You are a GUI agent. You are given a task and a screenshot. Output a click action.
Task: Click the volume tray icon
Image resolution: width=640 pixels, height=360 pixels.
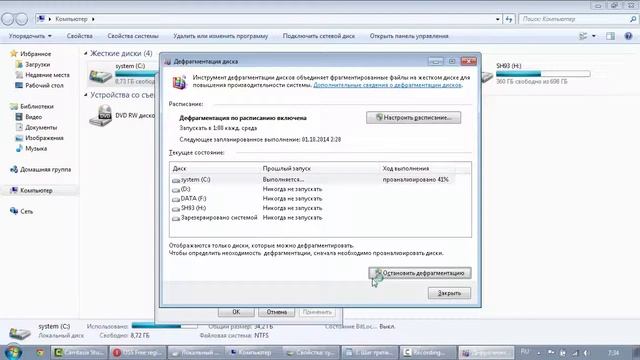(x=587, y=352)
